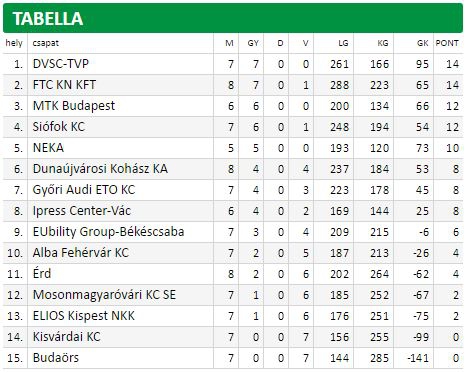Select Ipress Center-Vác team

coord(82,211)
